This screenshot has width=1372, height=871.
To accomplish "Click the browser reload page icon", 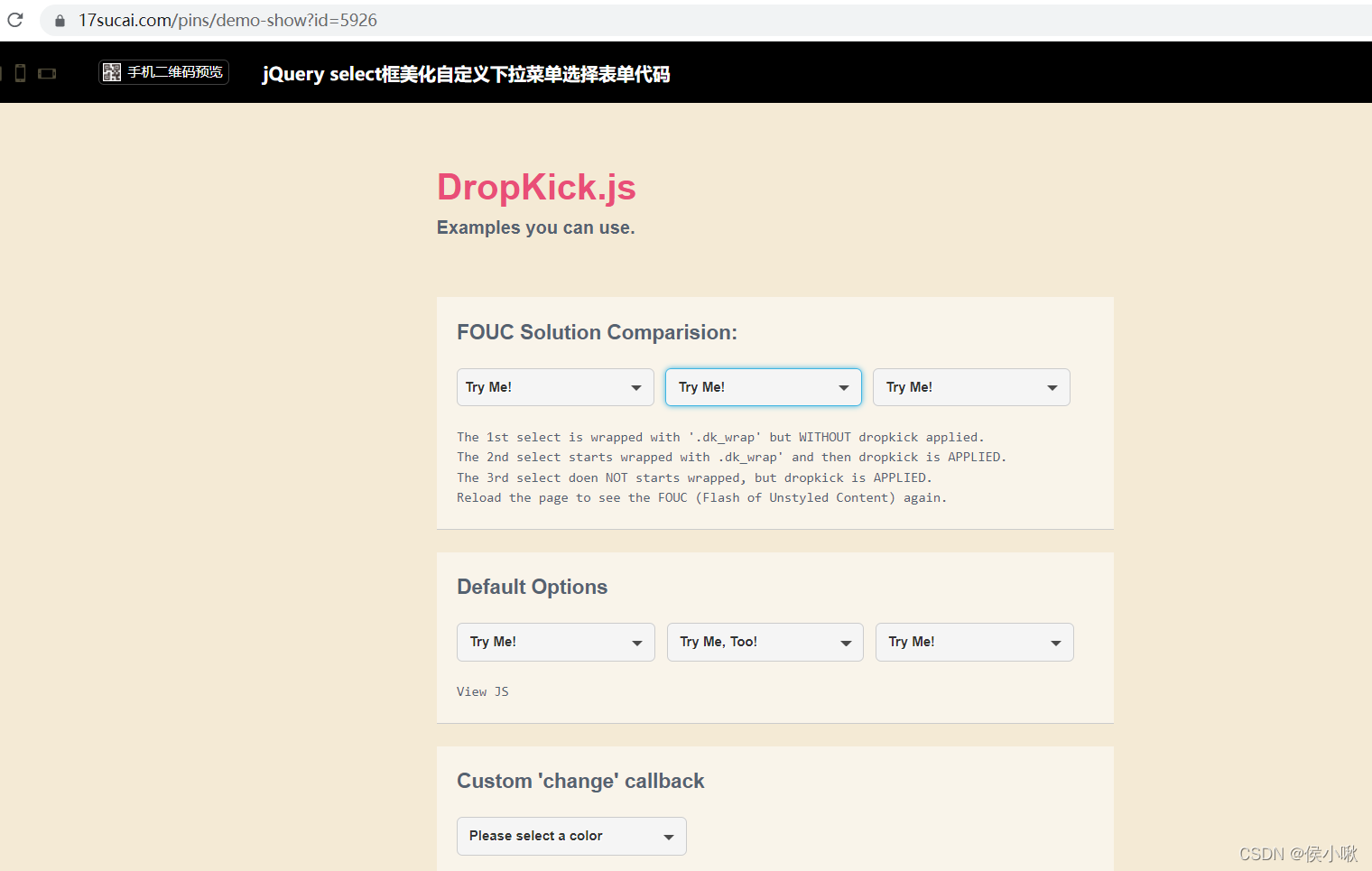I will pyautogui.click(x=15, y=20).
